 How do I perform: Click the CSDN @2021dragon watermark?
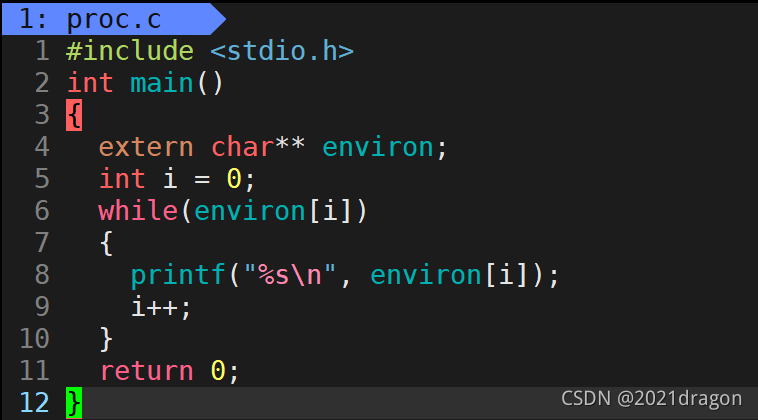coord(651,399)
